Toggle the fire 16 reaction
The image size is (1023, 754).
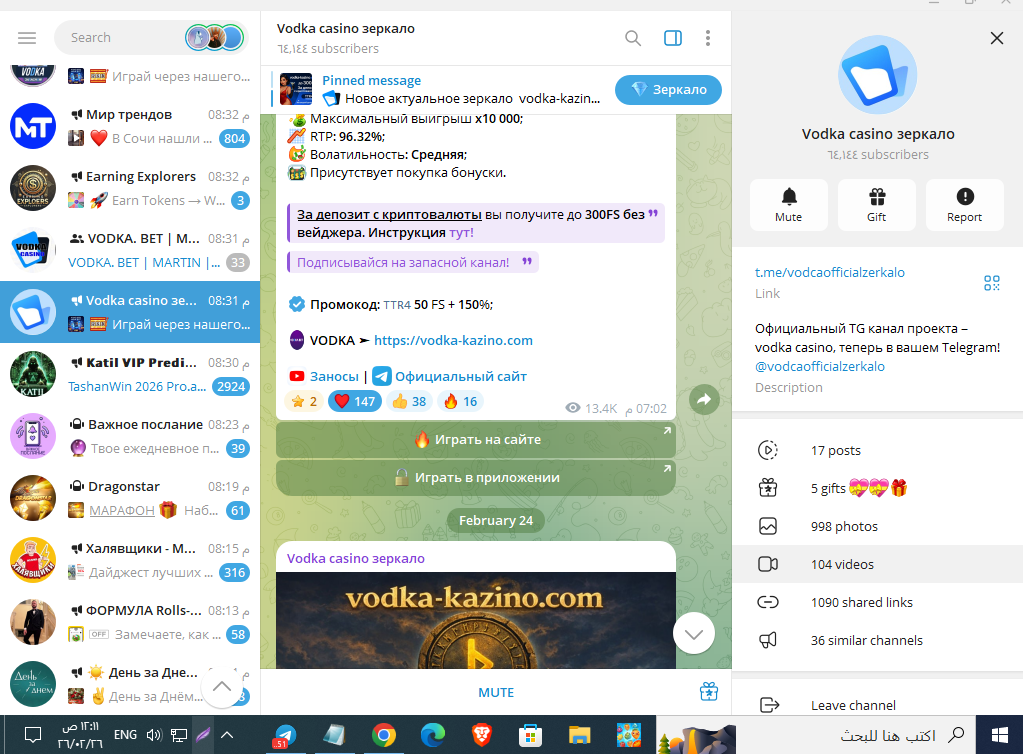pyautogui.click(x=460, y=401)
